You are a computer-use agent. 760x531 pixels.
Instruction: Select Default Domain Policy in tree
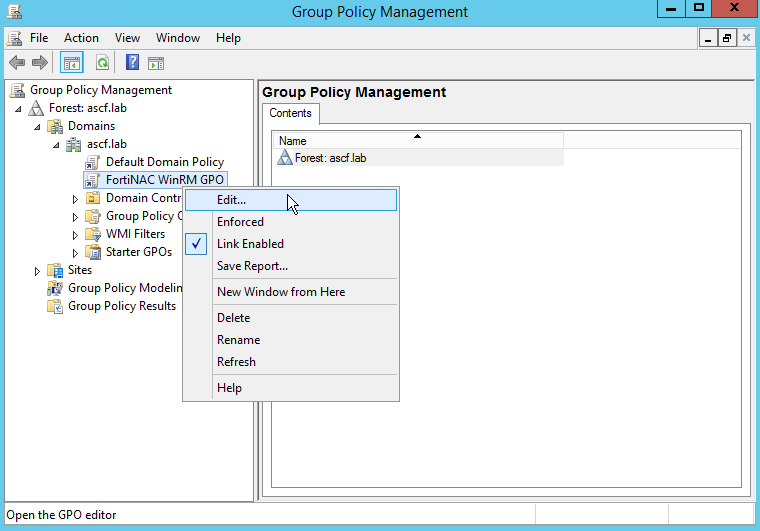tap(165, 162)
